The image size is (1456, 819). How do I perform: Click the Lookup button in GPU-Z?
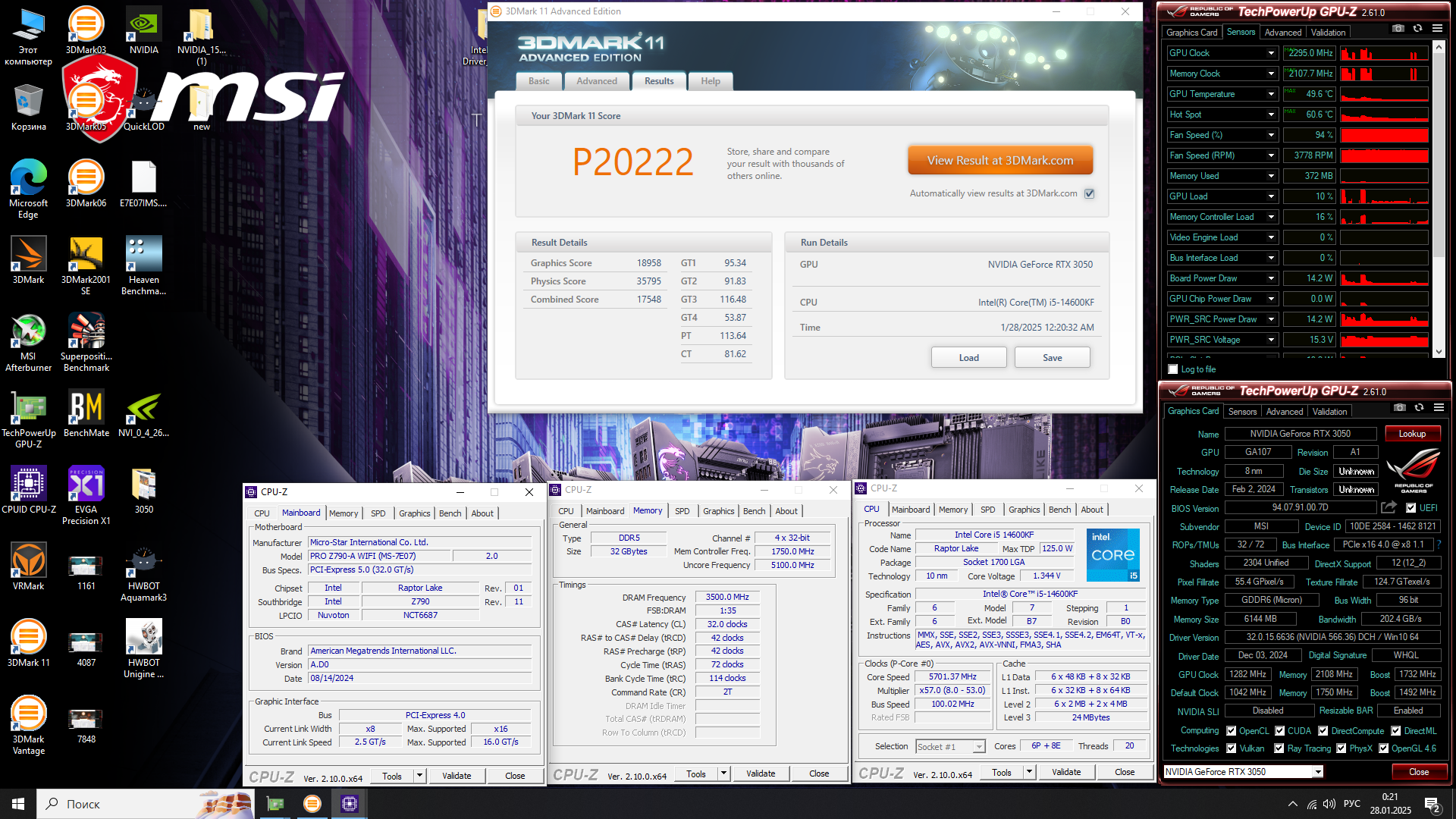pos(1412,434)
